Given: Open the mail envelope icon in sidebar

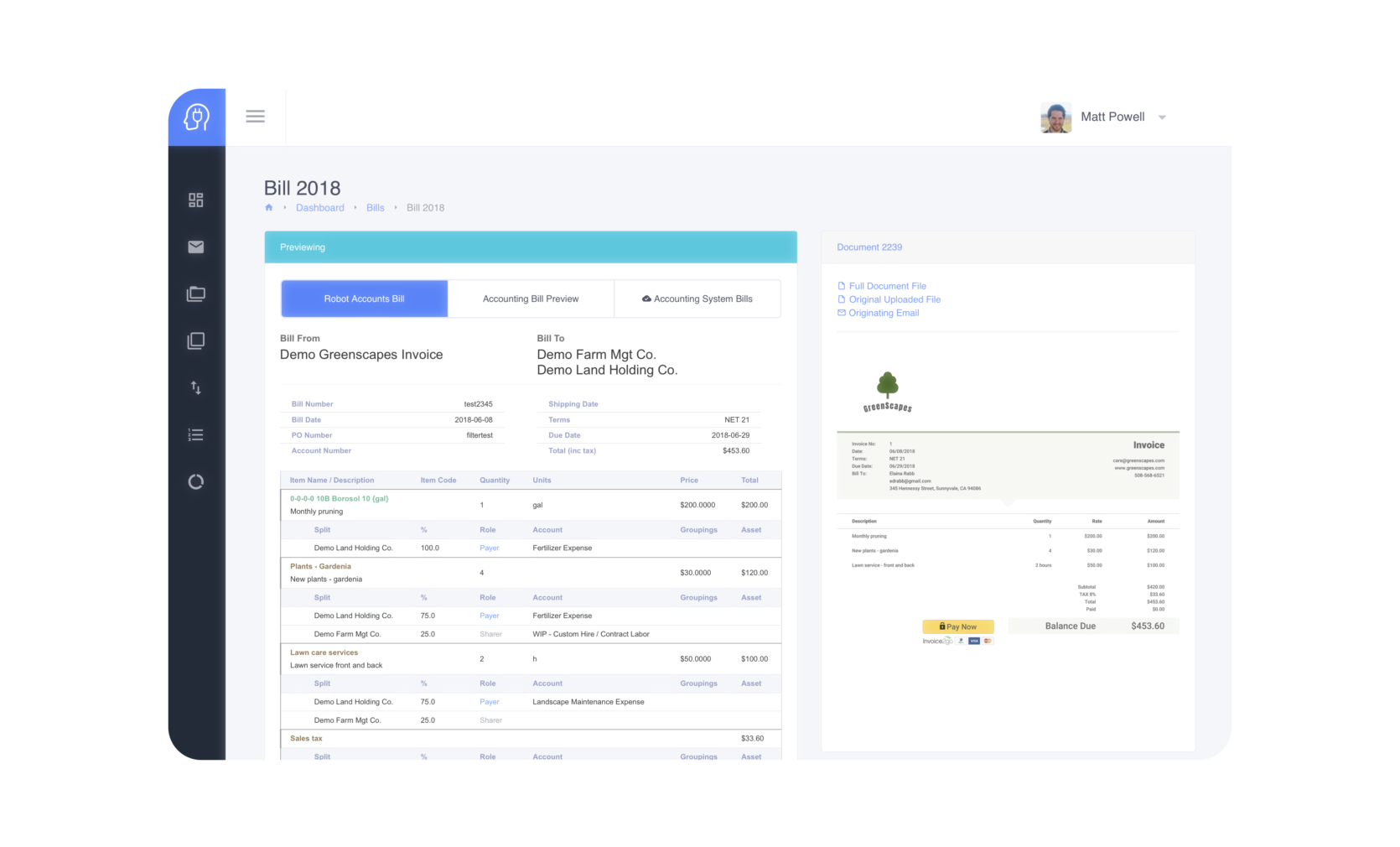Looking at the screenshot, I should (196, 247).
